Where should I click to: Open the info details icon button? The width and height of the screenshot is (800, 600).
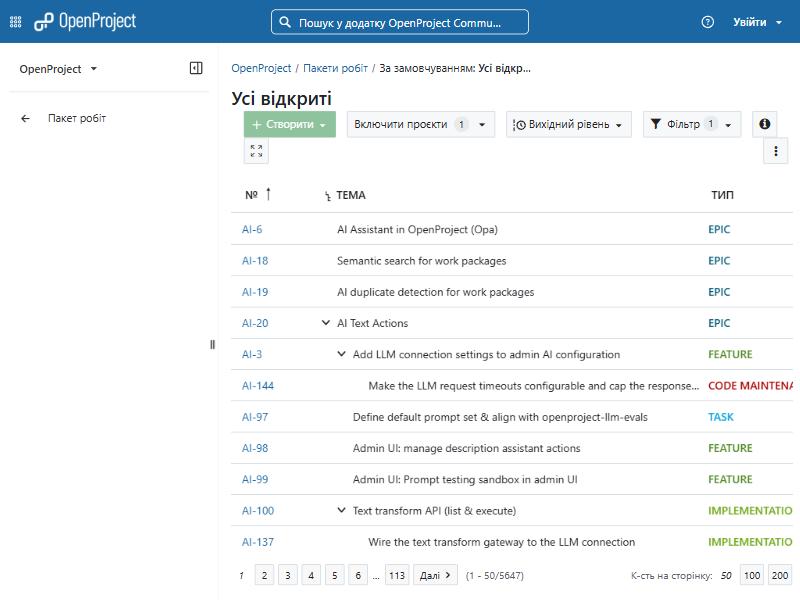click(x=764, y=124)
